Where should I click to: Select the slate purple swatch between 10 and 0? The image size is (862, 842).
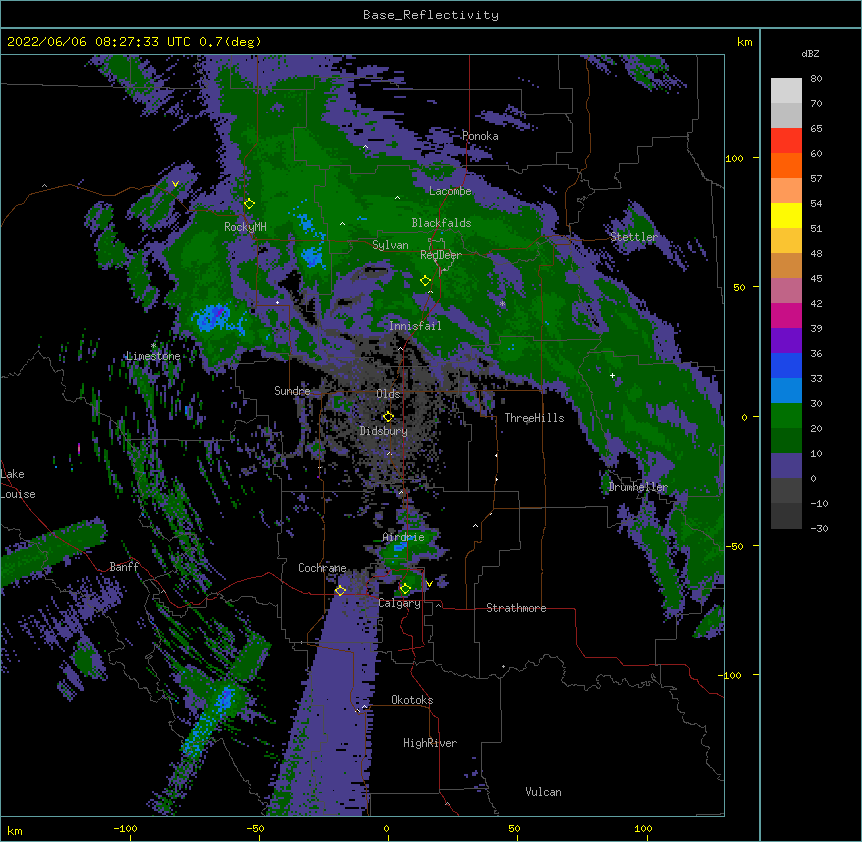(786, 466)
